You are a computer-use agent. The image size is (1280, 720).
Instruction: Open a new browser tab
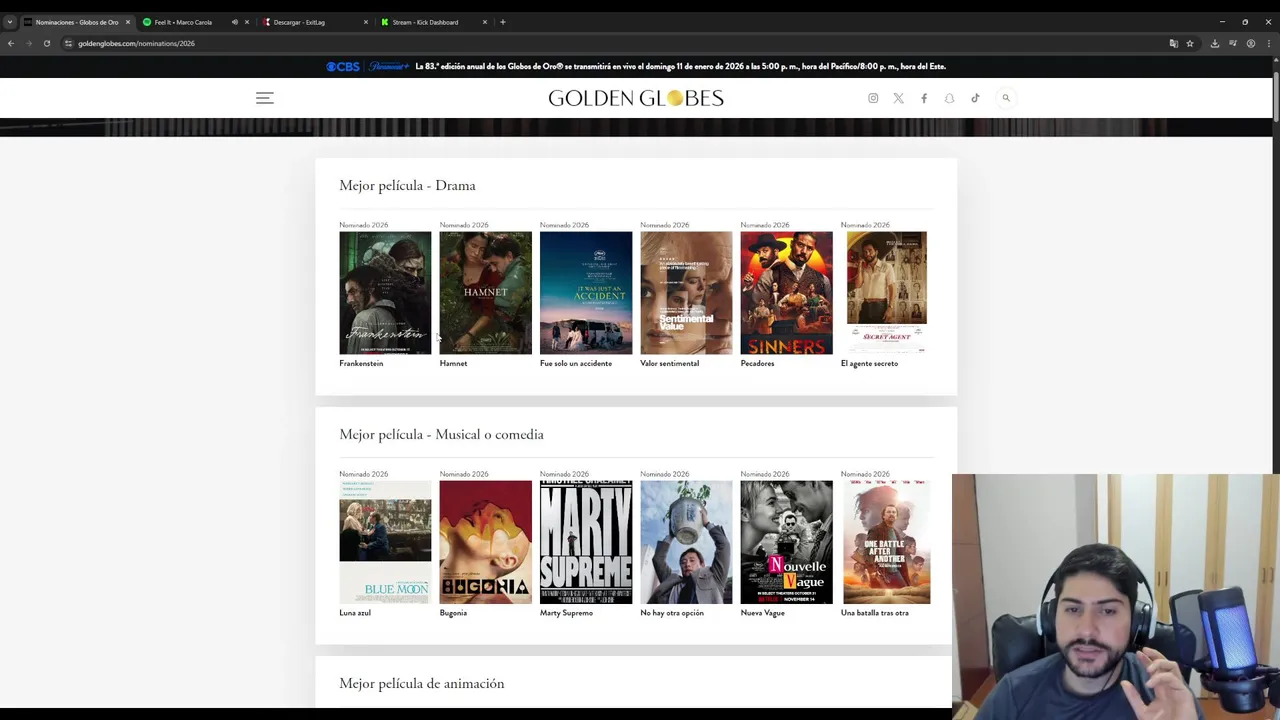tap(502, 22)
